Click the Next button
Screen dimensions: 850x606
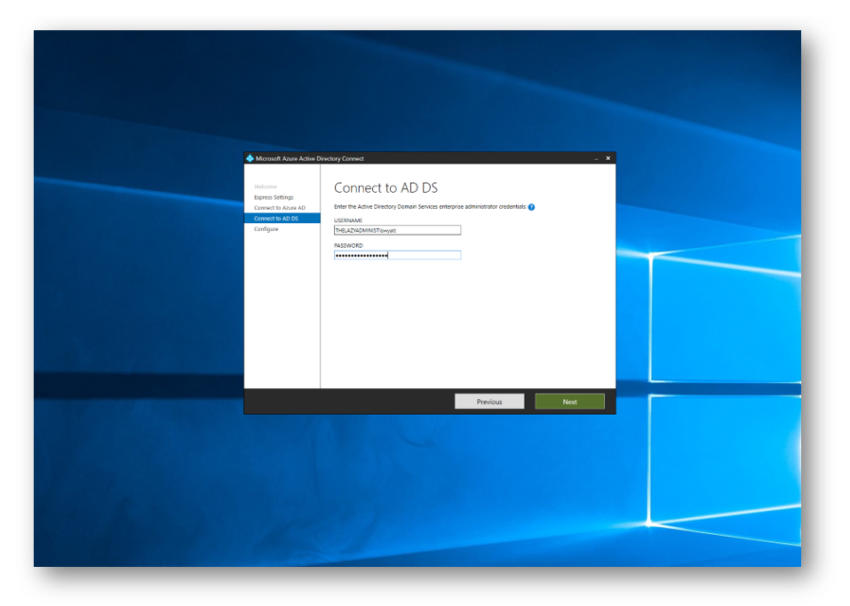click(x=570, y=402)
